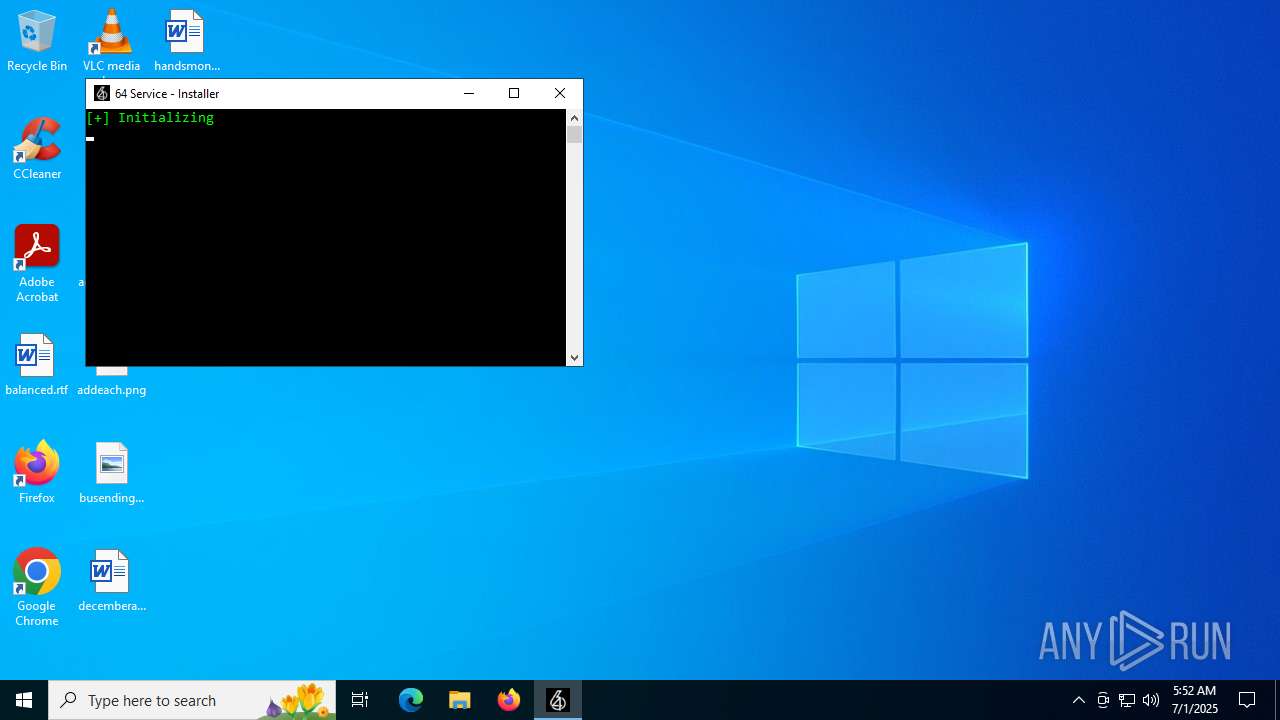1280x720 pixels.
Task: Open File Explorer from taskbar
Action: click(x=460, y=700)
